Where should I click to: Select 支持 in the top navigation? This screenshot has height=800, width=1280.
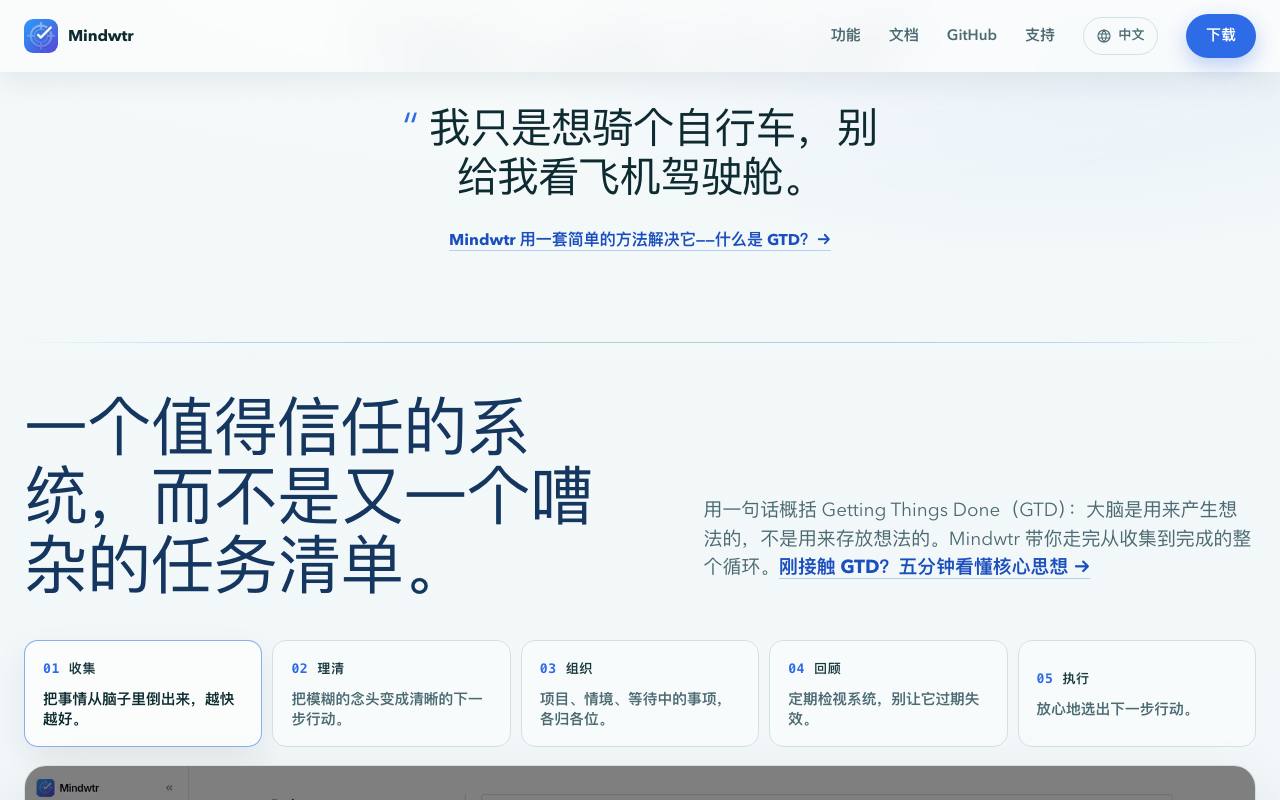click(x=1040, y=35)
